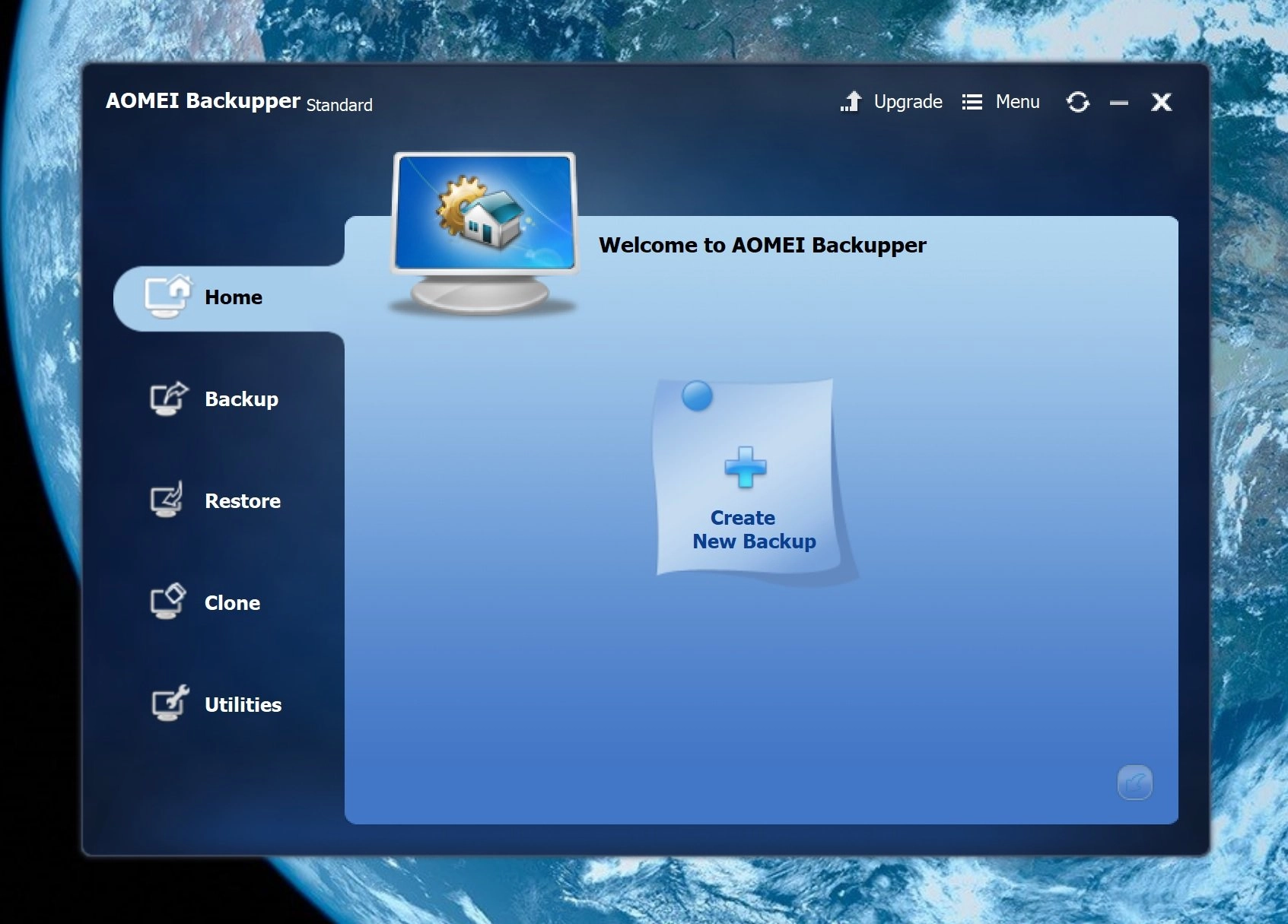Click the Clone icon in sidebar
The image size is (1288, 924).
coord(167,602)
